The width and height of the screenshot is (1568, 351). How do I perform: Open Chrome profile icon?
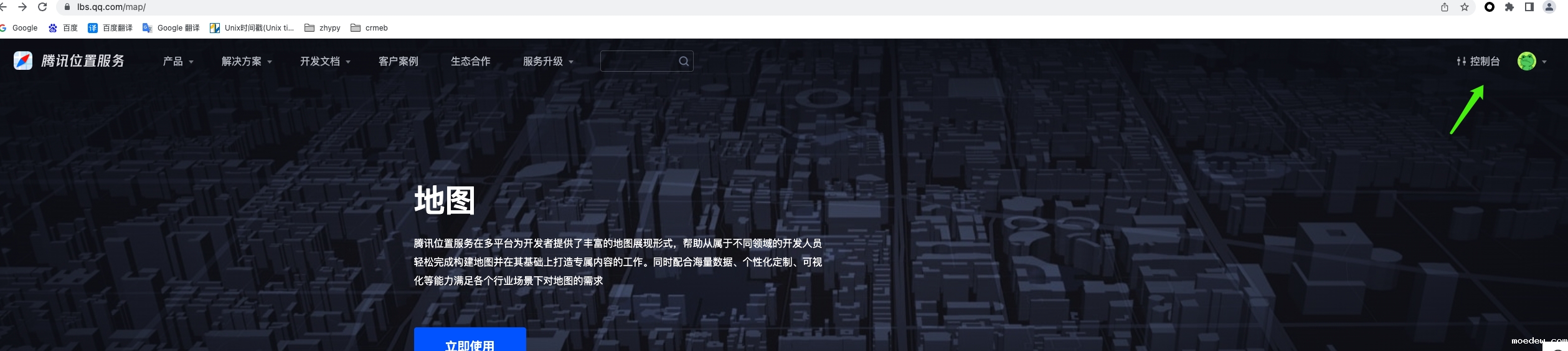[x=1549, y=7]
